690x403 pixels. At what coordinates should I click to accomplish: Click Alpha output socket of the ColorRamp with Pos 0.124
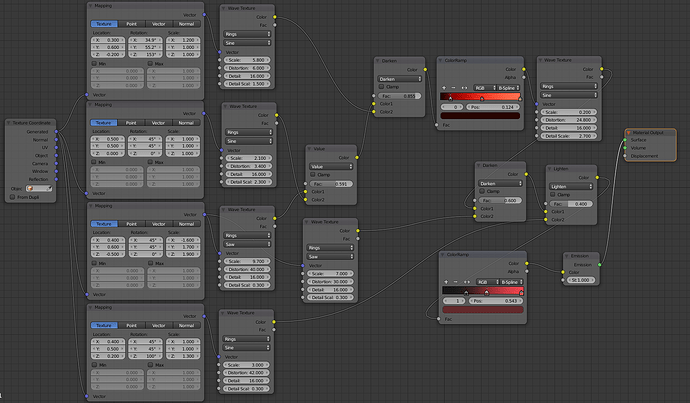pos(524,77)
